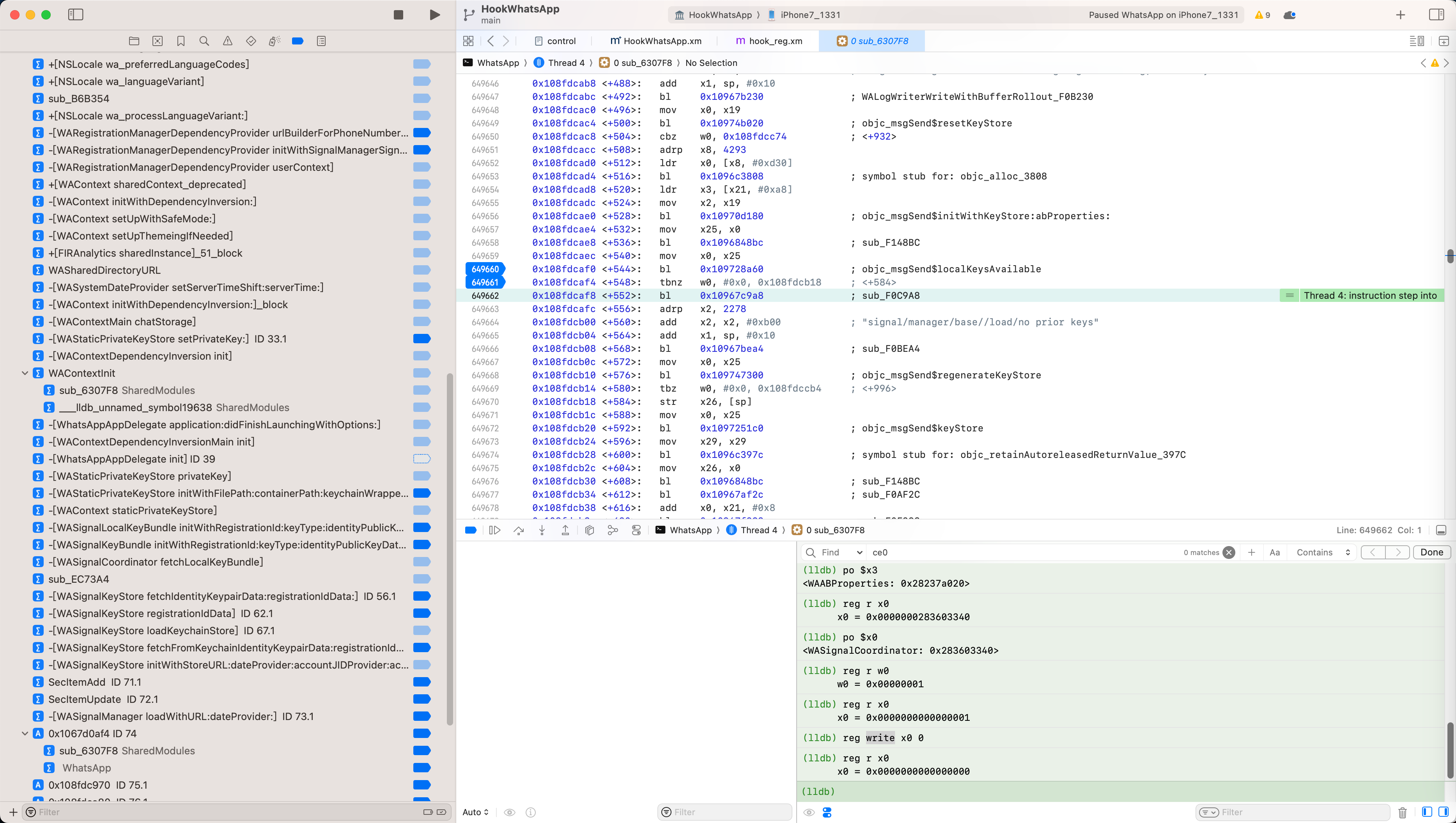Collapse the 0x1067d0af4 ID 74 group
The height and width of the screenshot is (823, 1456).
click(x=25, y=733)
